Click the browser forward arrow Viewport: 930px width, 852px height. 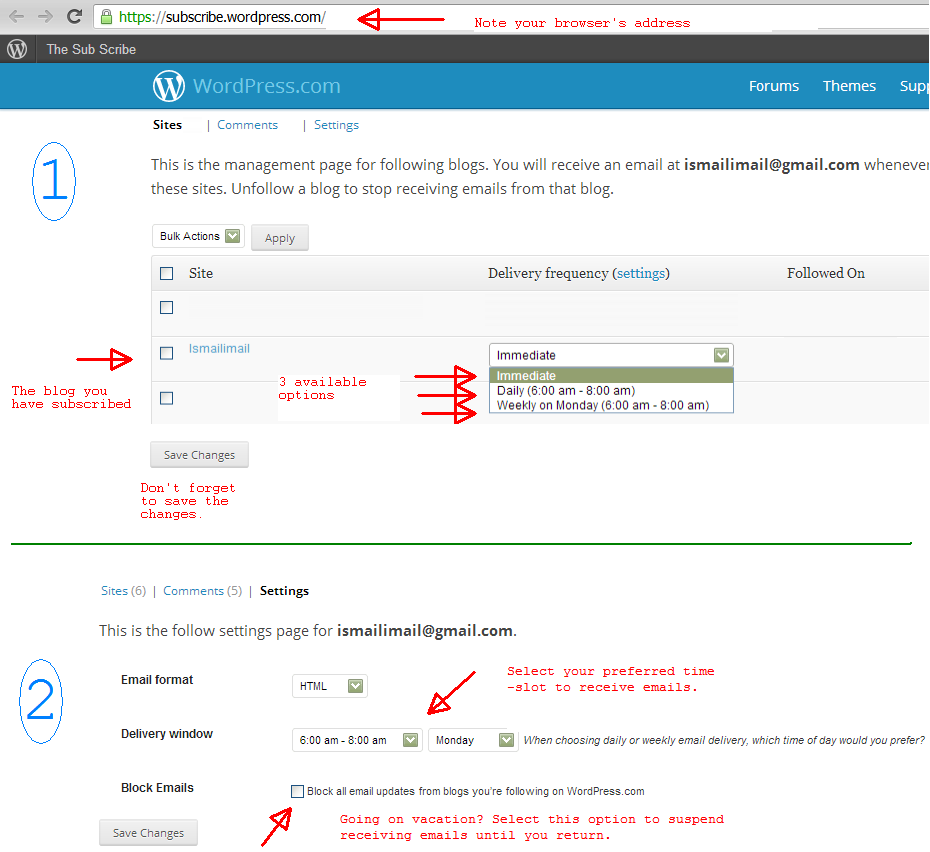point(45,17)
